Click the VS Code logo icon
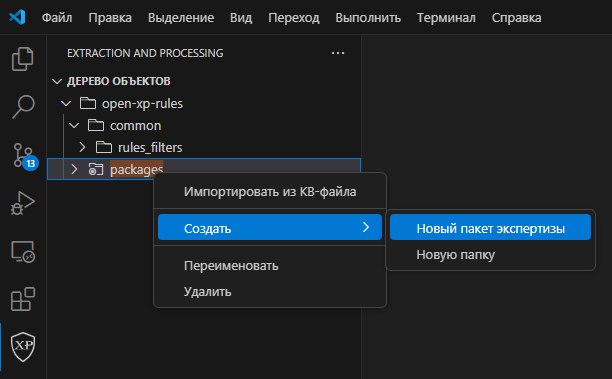The image size is (612, 379). point(17,17)
